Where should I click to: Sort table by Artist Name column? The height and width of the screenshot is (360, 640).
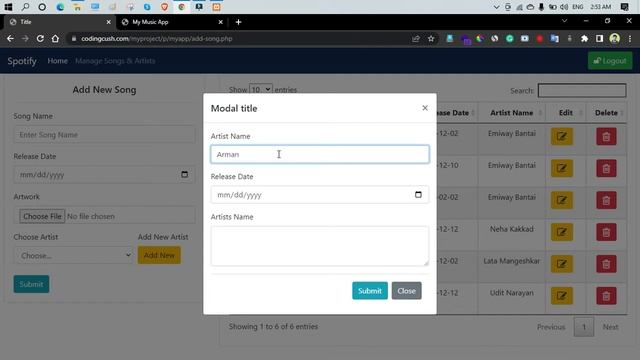click(511, 113)
